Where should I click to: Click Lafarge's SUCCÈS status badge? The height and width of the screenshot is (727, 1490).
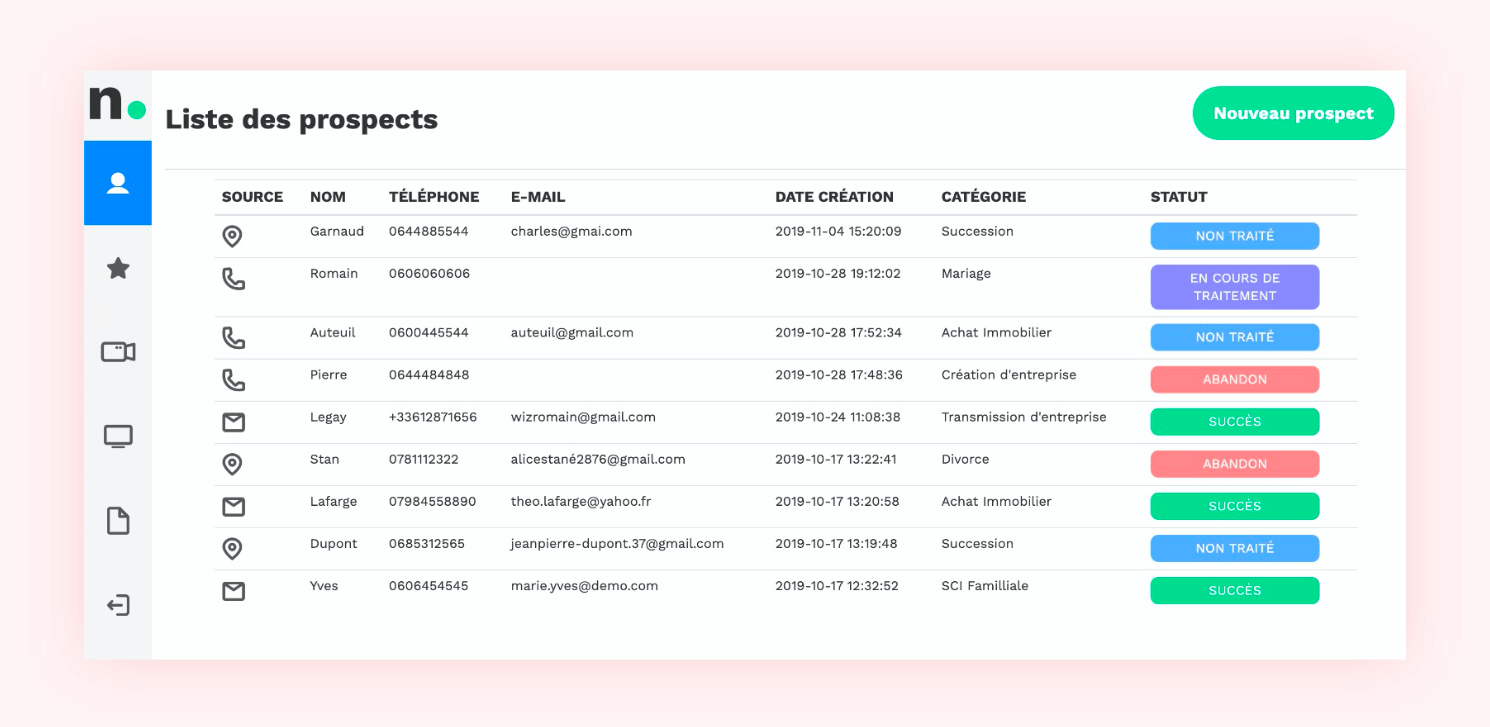1235,506
